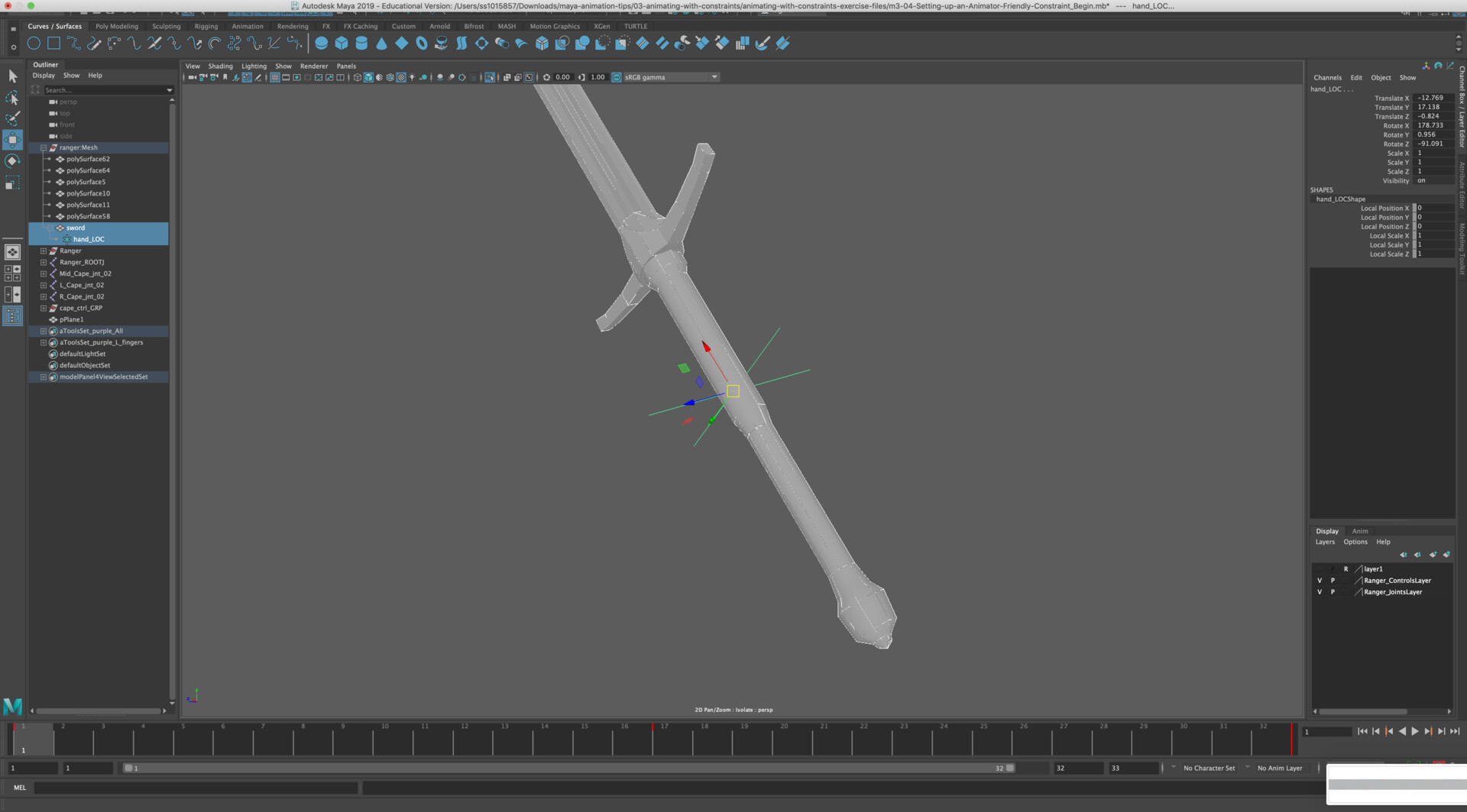Expand the Ranger_ROOTJ joint
This screenshot has width=1467, height=812.
pyautogui.click(x=44, y=263)
